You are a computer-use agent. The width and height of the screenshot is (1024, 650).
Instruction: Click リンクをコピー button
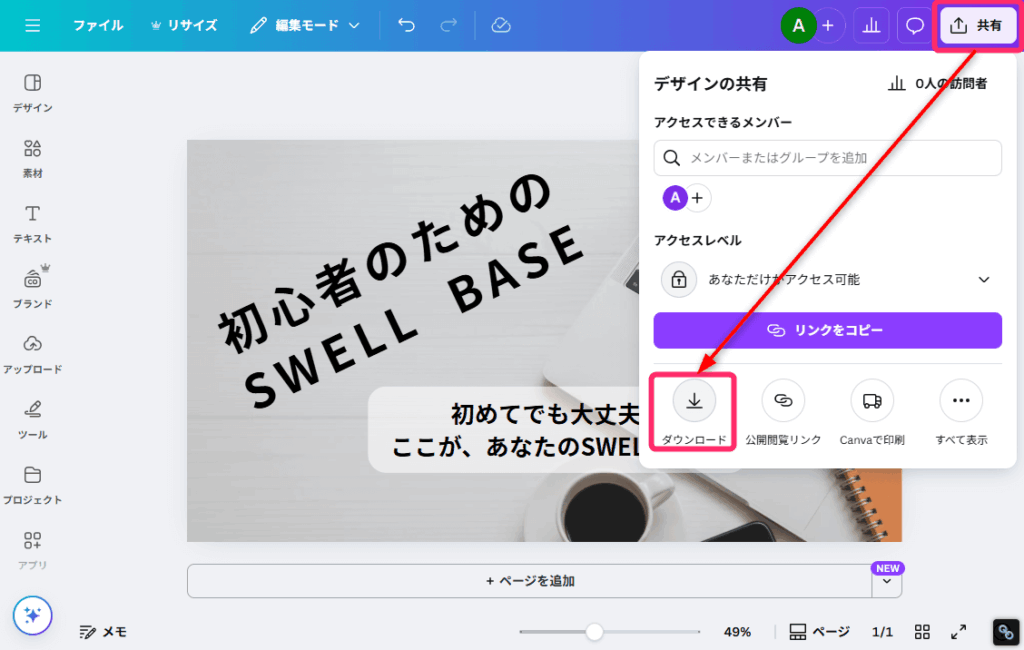point(827,331)
